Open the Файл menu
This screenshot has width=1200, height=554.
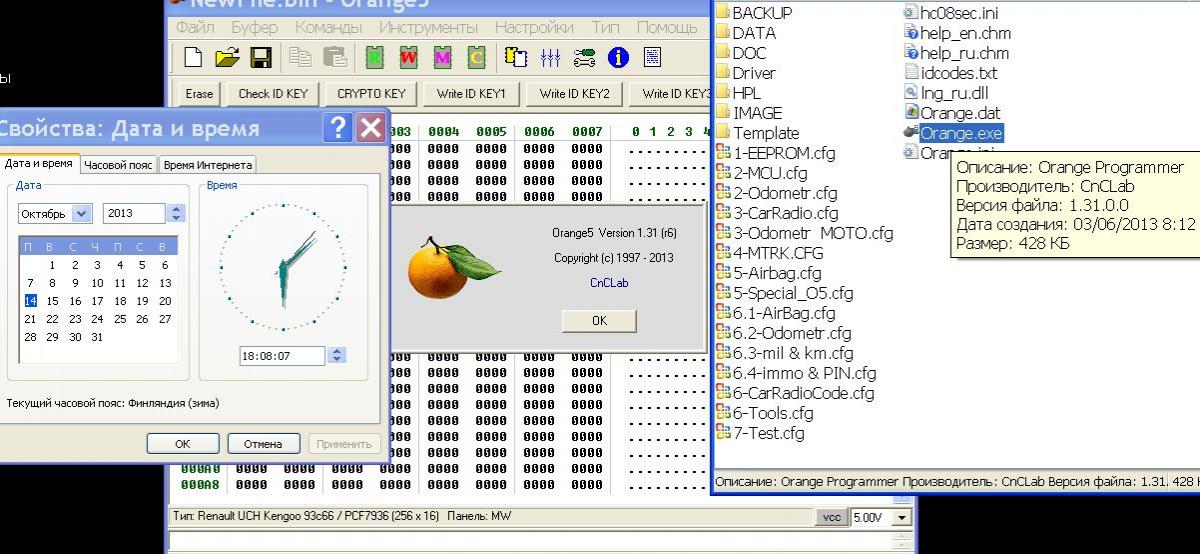pos(195,27)
